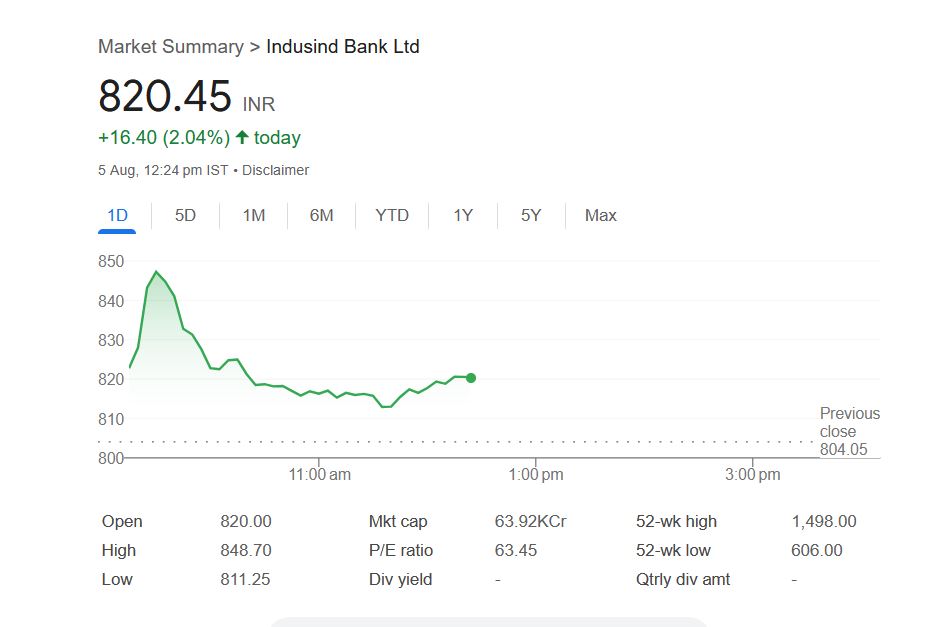Select the YTD range tab
Viewport: 944px width, 627px height.
(x=392, y=215)
